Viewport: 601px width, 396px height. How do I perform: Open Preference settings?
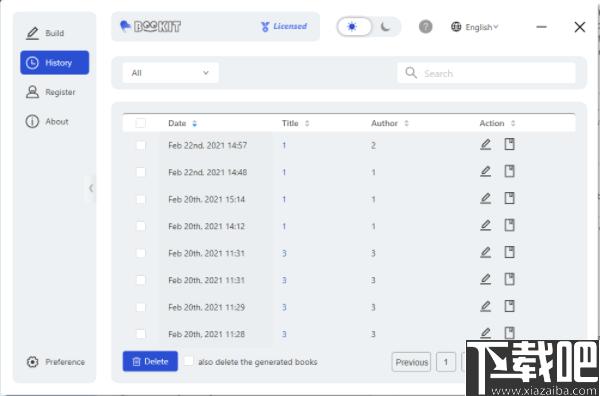(x=56, y=362)
